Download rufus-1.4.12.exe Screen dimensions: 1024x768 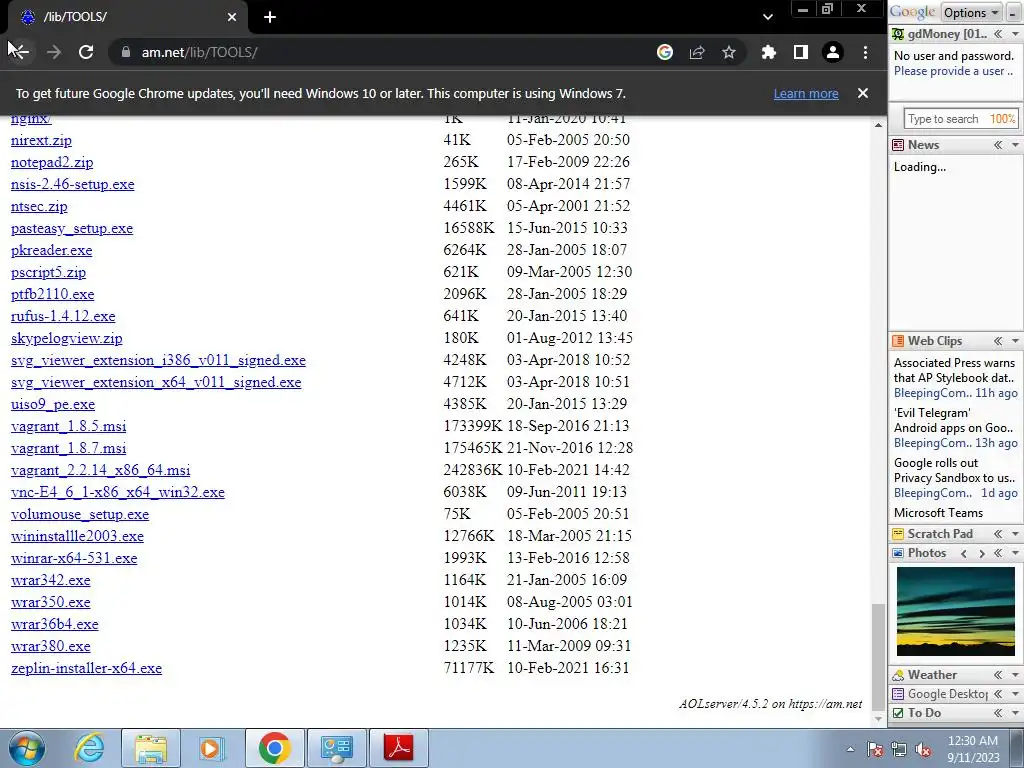point(63,316)
